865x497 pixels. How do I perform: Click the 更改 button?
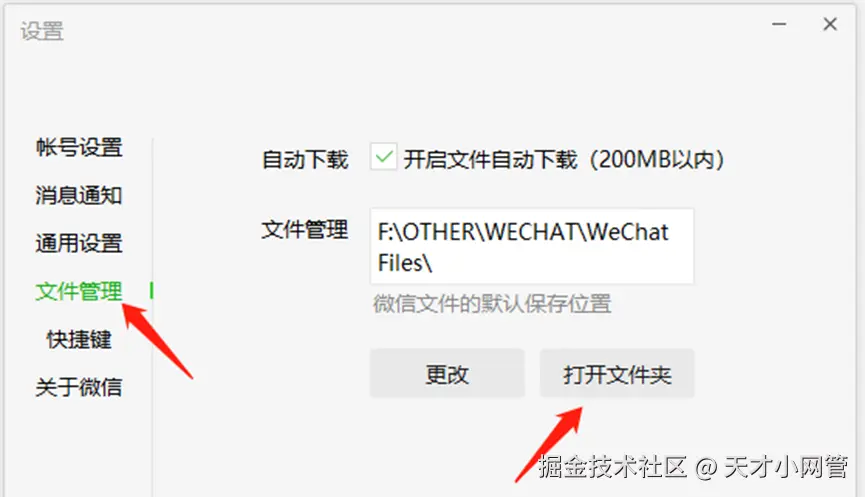447,373
